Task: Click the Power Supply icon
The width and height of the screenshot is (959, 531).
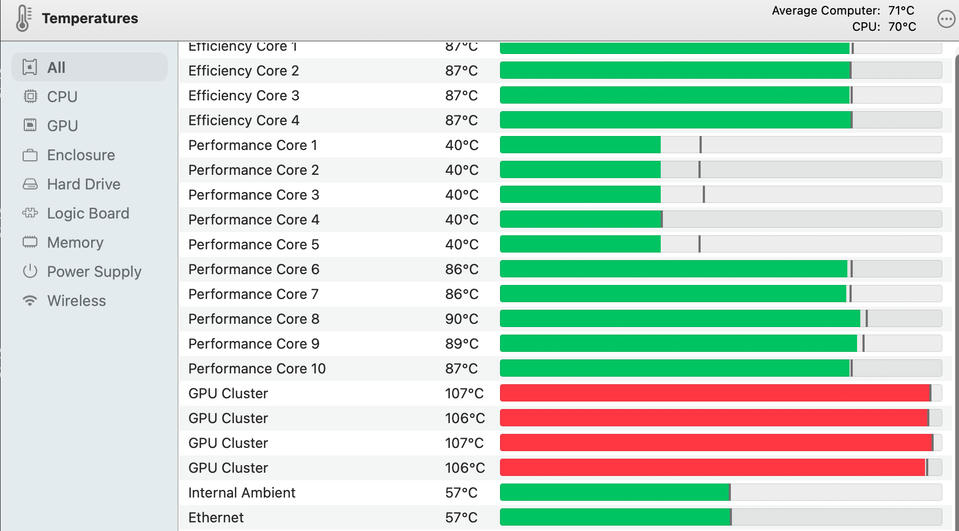Action: click(30, 271)
